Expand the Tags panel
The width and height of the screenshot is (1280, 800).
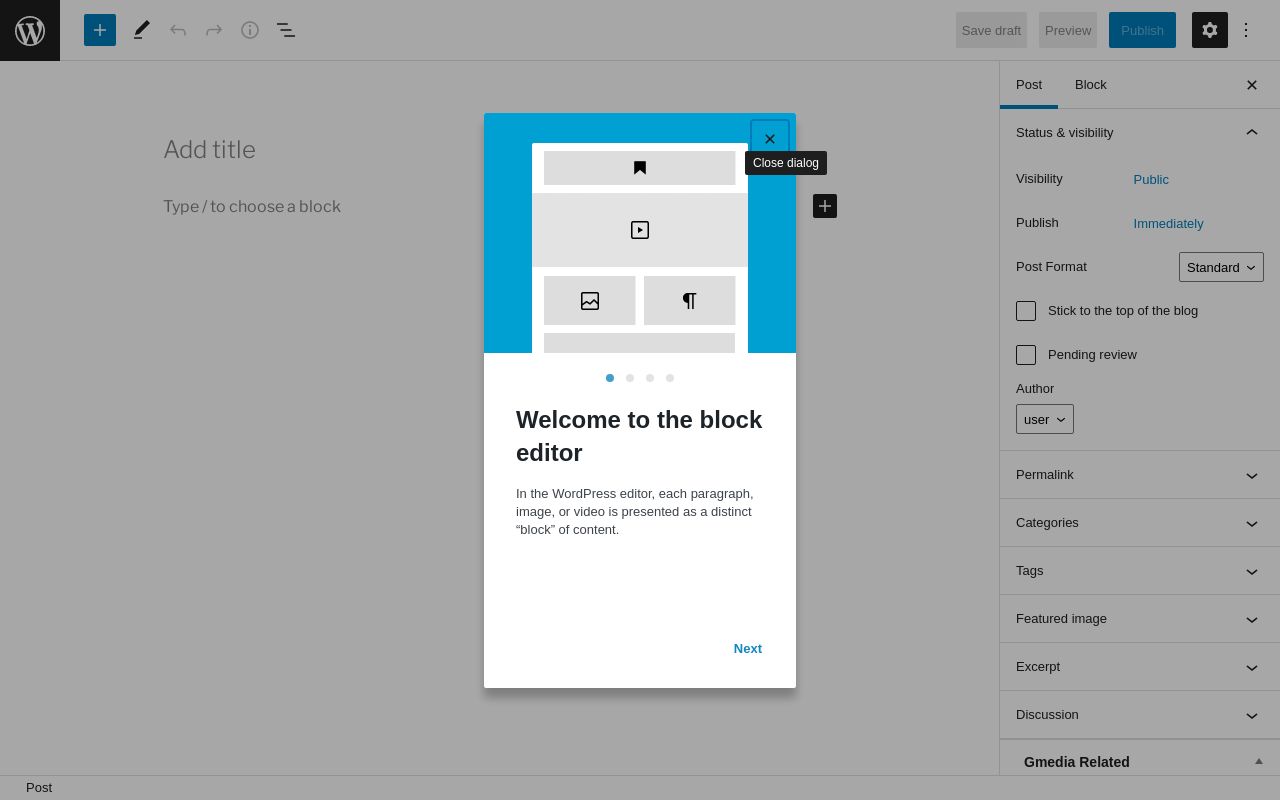[x=1139, y=571]
